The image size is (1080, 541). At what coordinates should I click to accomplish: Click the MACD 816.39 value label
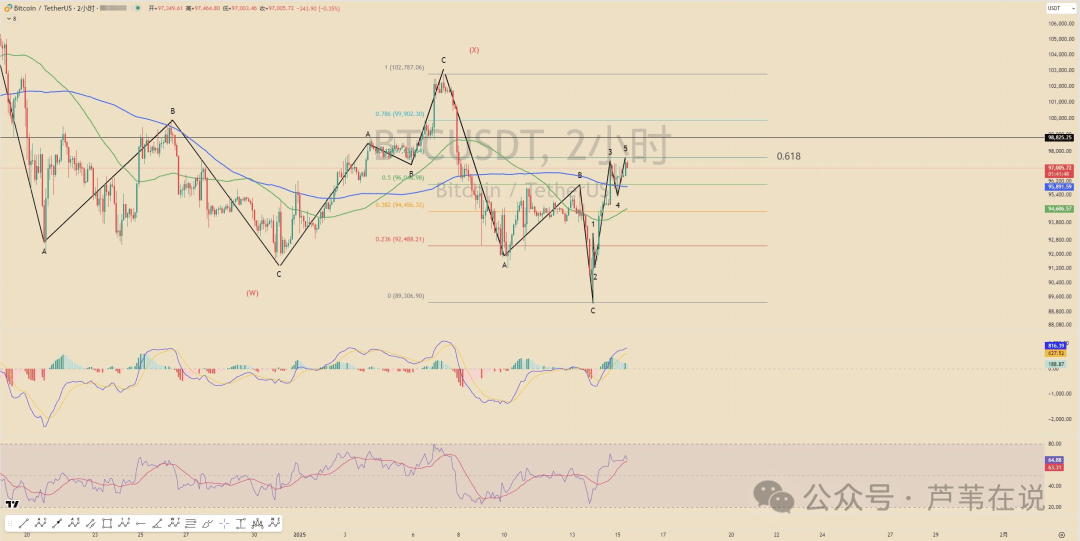(1056, 345)
